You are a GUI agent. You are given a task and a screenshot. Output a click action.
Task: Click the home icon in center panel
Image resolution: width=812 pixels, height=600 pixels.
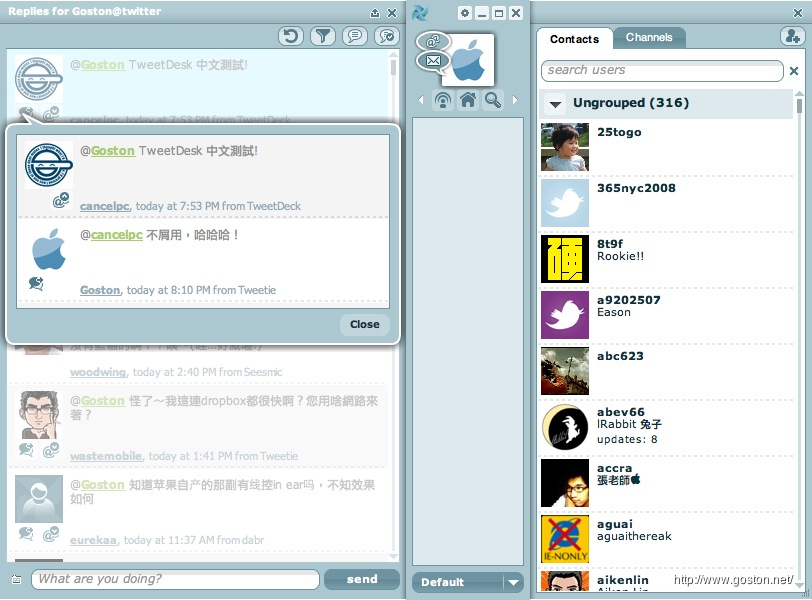(x=467, y=100)
